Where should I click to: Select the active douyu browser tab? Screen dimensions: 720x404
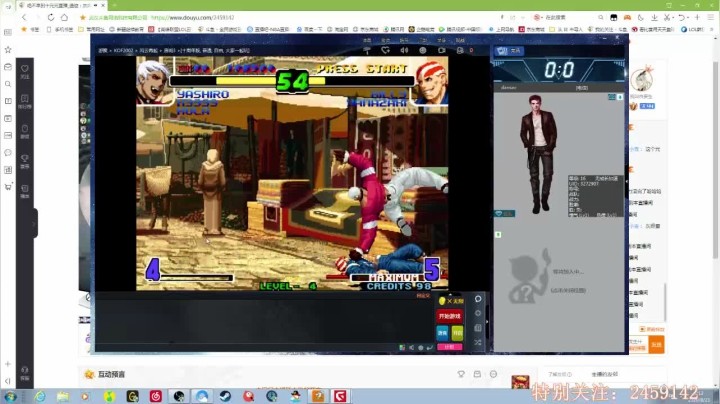coord(61,5)
